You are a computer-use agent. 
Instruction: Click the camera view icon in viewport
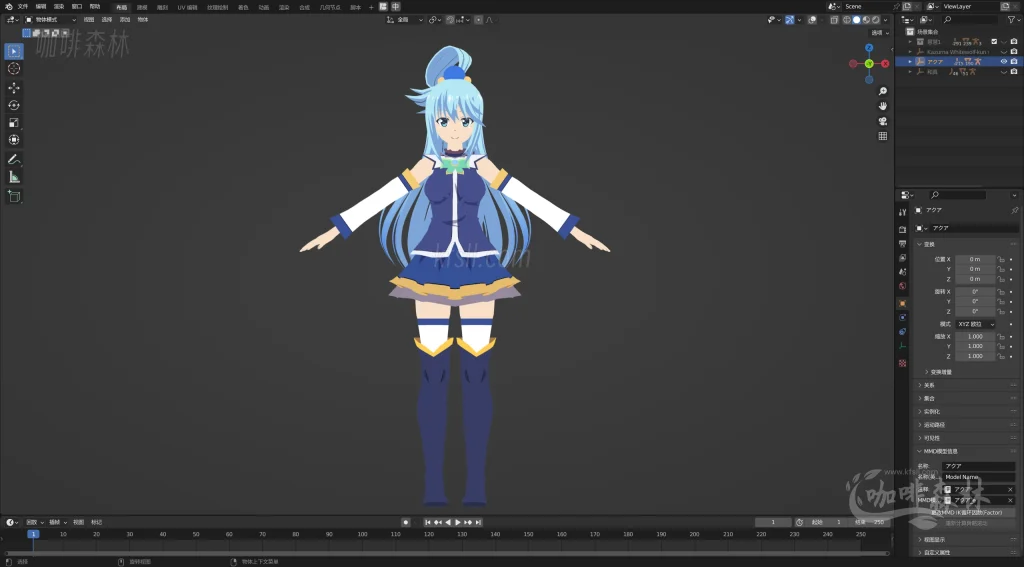(883, 120)
